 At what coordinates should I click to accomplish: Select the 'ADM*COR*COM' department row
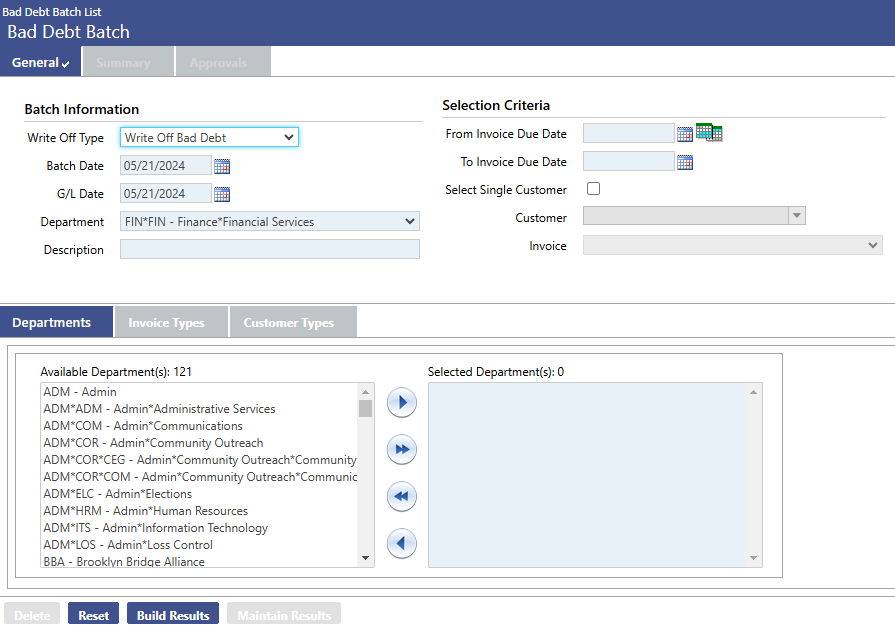[x=199, y=477]
